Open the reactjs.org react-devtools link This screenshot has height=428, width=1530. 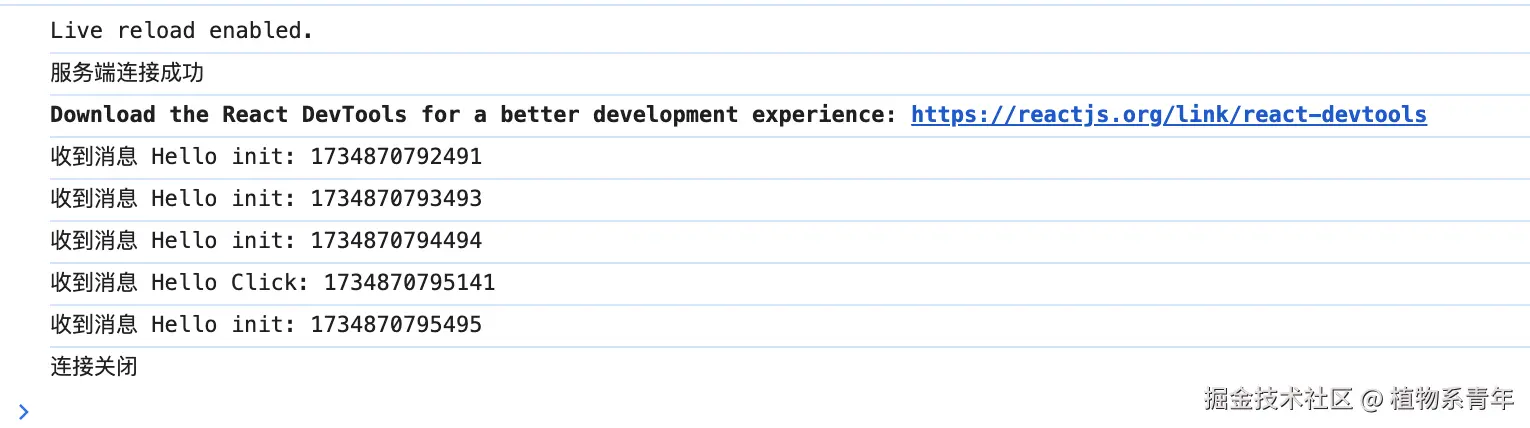[1168, 115]
